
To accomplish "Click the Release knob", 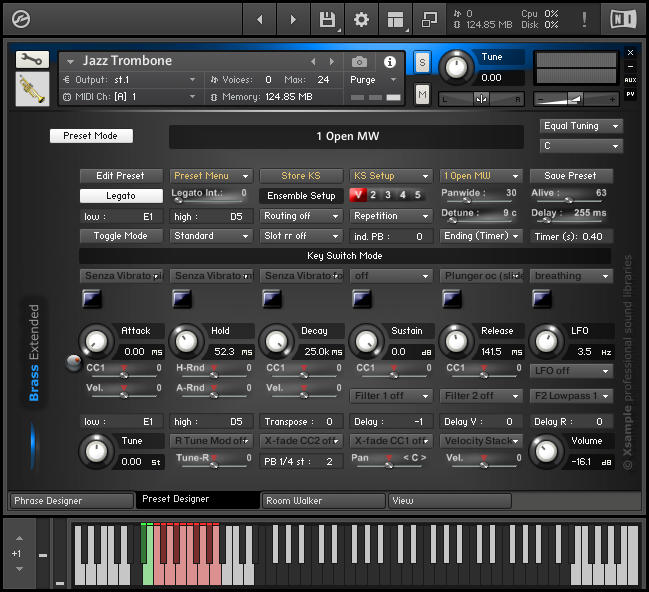I will pos(456,342).
